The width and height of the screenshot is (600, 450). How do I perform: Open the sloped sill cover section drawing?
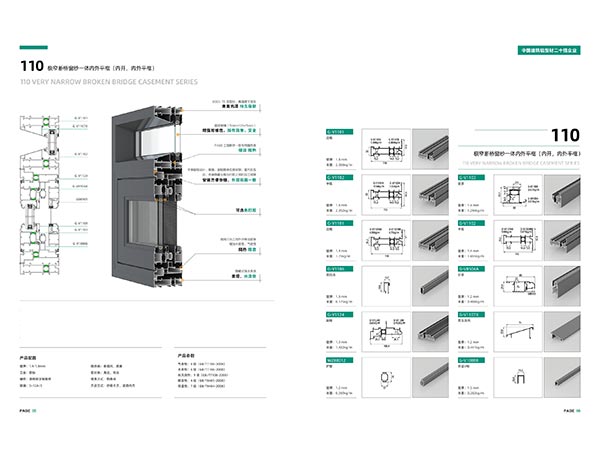coord(518,332)
